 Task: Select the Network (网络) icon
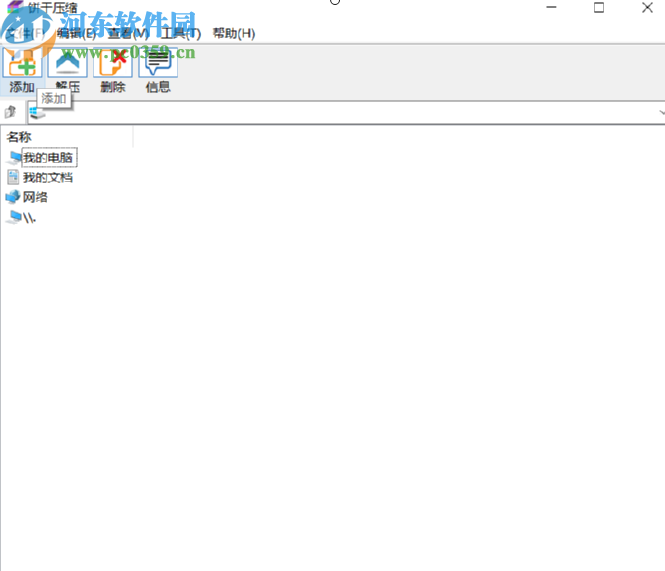13,197
